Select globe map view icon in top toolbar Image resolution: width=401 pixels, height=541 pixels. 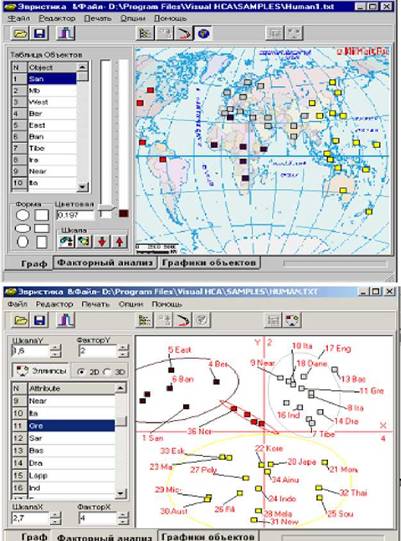coord(203,33)
